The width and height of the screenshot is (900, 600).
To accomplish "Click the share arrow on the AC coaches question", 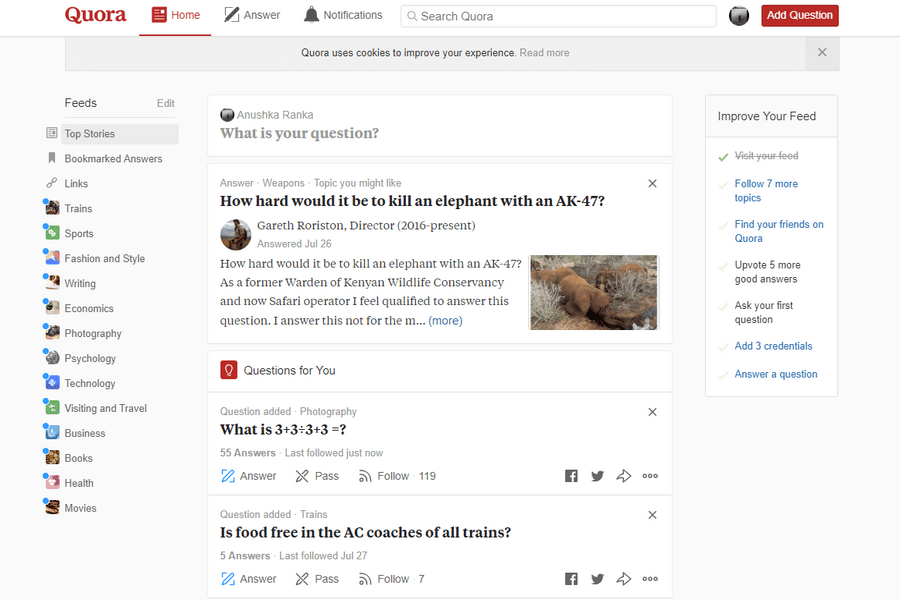I will point(623,578).
